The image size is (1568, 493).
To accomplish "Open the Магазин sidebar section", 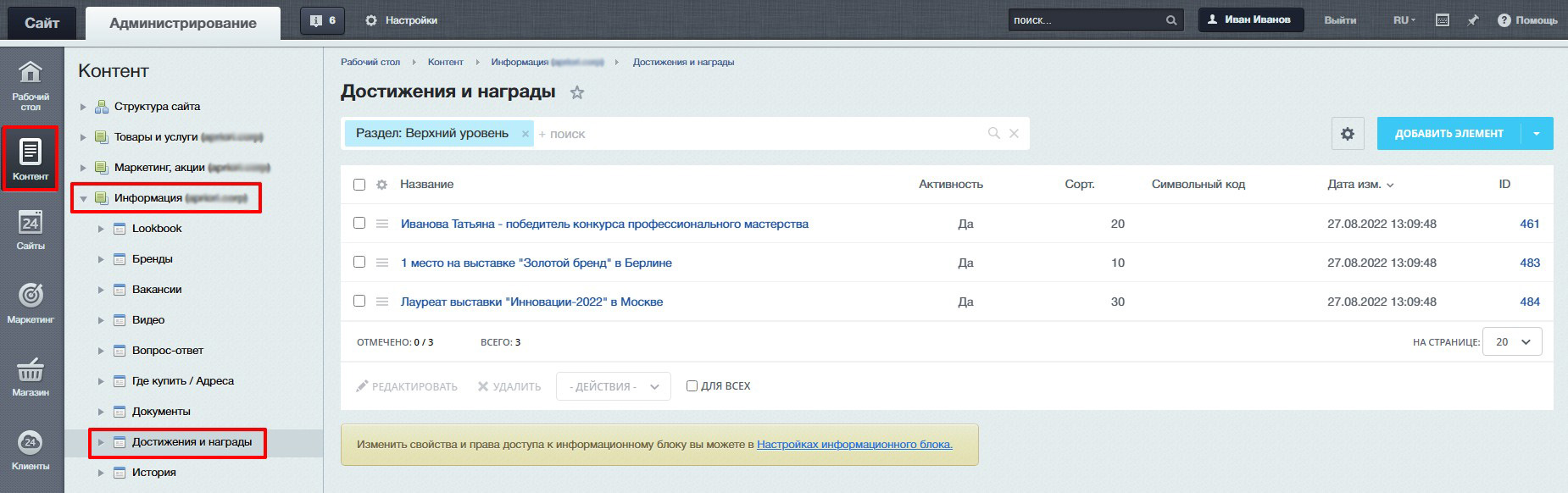I will pyautogui.click(x=31, y=377).
